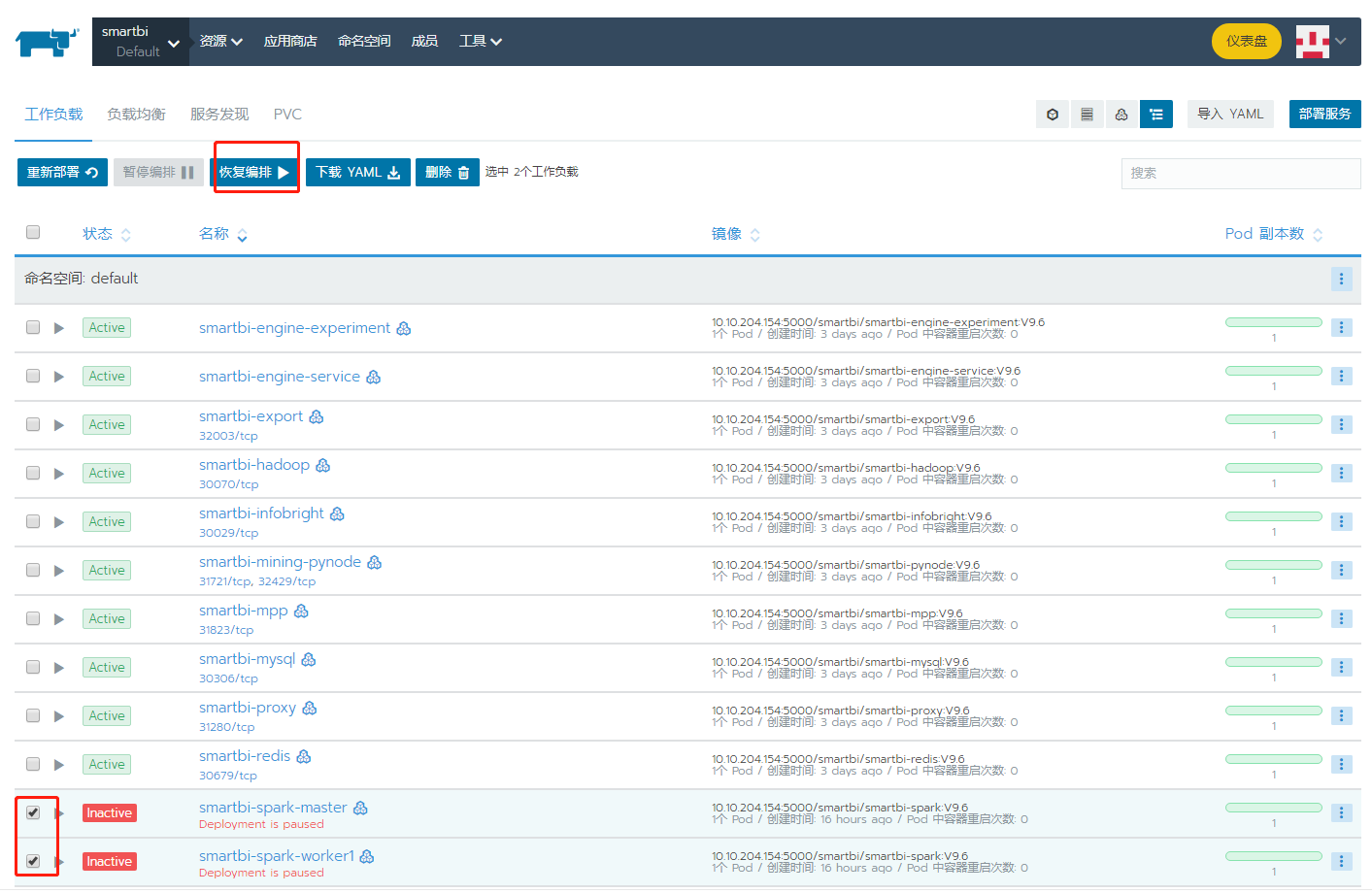Click the 删除 button
The height and width of the screenshot is (893, 1372).
448,172
